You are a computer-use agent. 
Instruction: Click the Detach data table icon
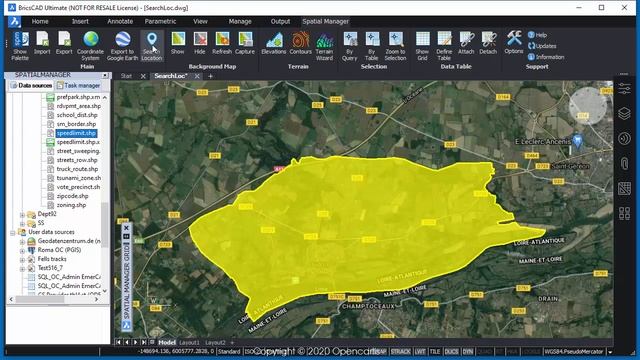488,40
